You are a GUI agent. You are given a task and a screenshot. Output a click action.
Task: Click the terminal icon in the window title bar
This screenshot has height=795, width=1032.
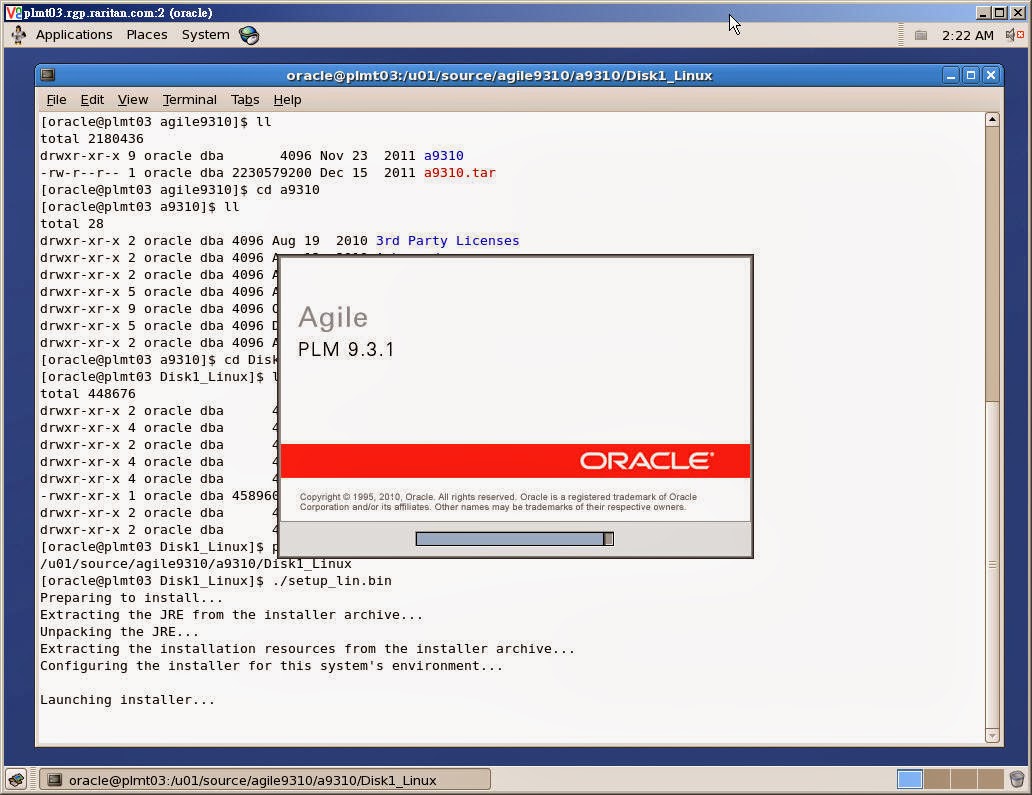tap(47, 75)
